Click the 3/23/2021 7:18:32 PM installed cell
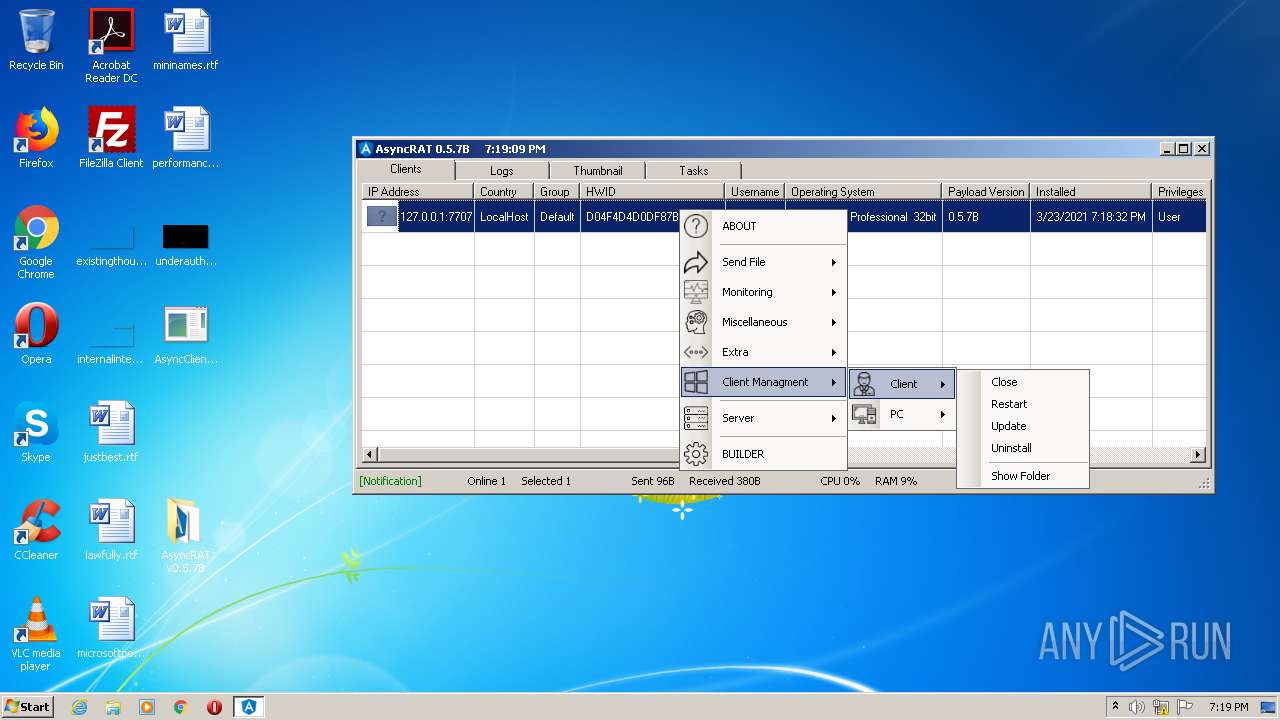 tap(1091, 217)
